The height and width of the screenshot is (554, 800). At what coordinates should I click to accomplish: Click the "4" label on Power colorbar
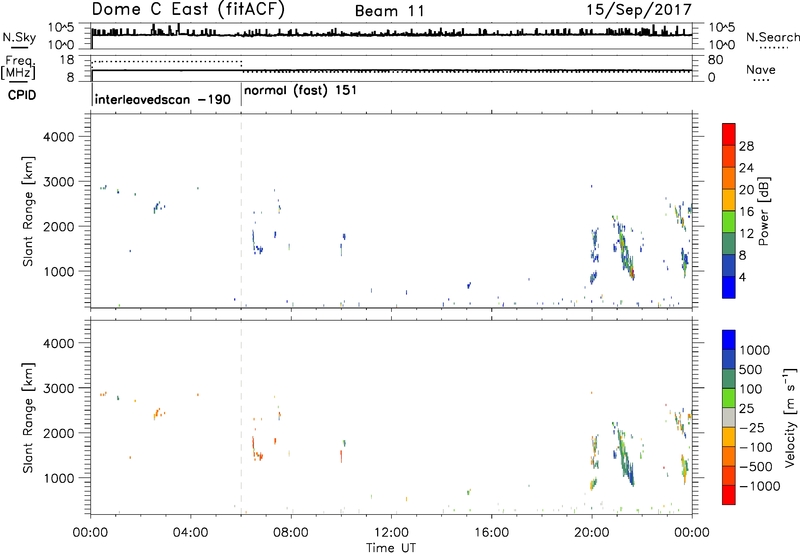pos(743,277)
